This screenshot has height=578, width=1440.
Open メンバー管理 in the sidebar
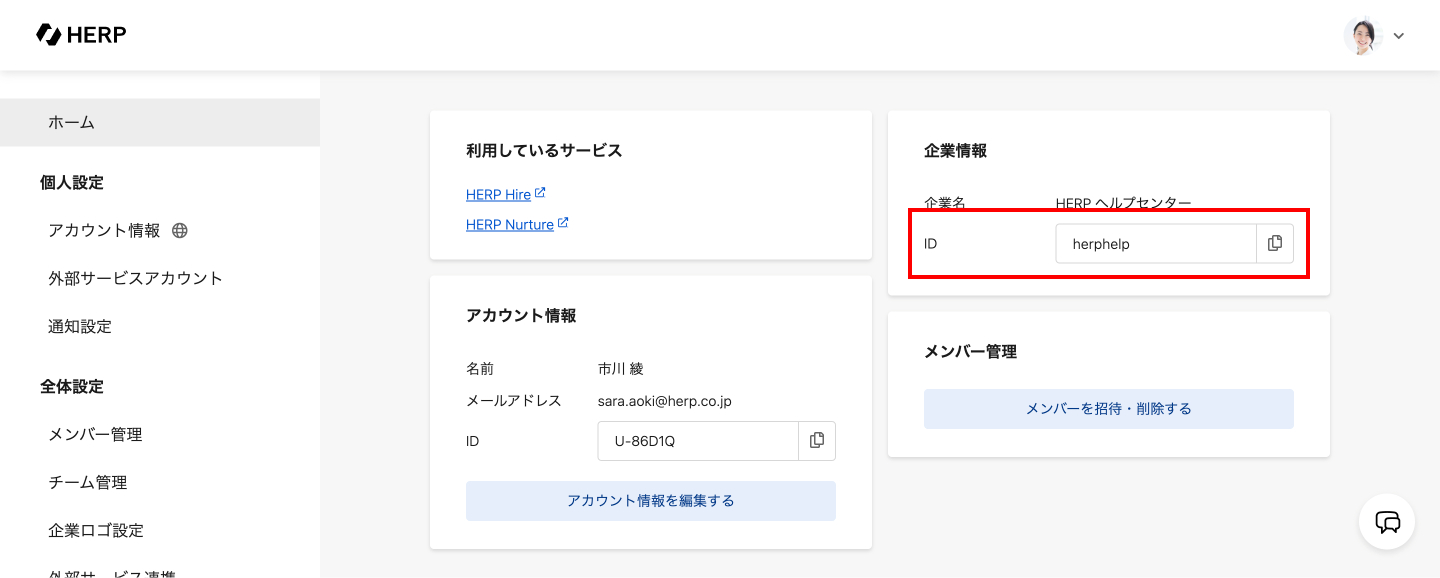tap(95, 434)
